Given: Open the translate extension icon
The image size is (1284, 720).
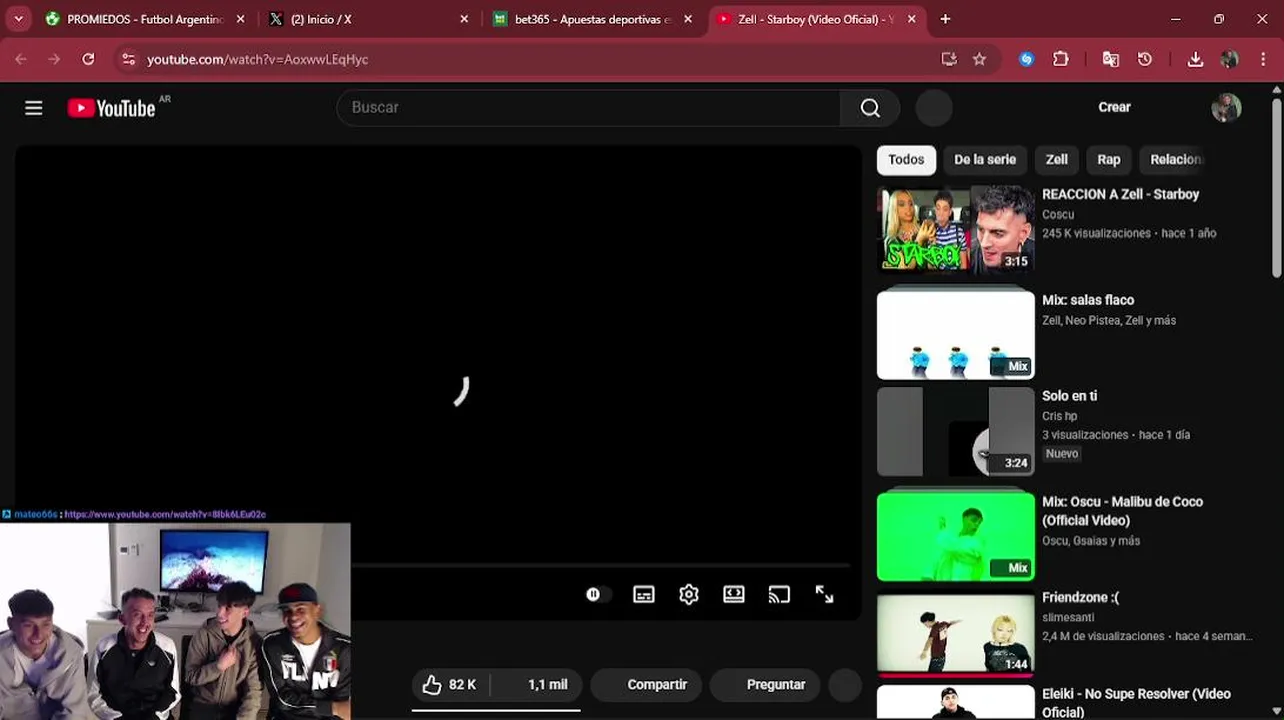Looking at the screenshot, I should pos(1111,60).
